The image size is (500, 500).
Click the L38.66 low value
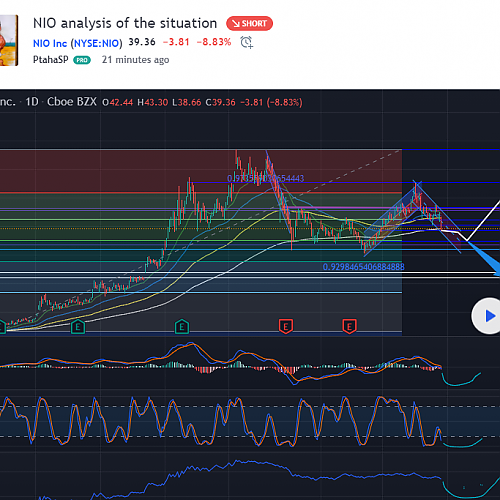187,102
